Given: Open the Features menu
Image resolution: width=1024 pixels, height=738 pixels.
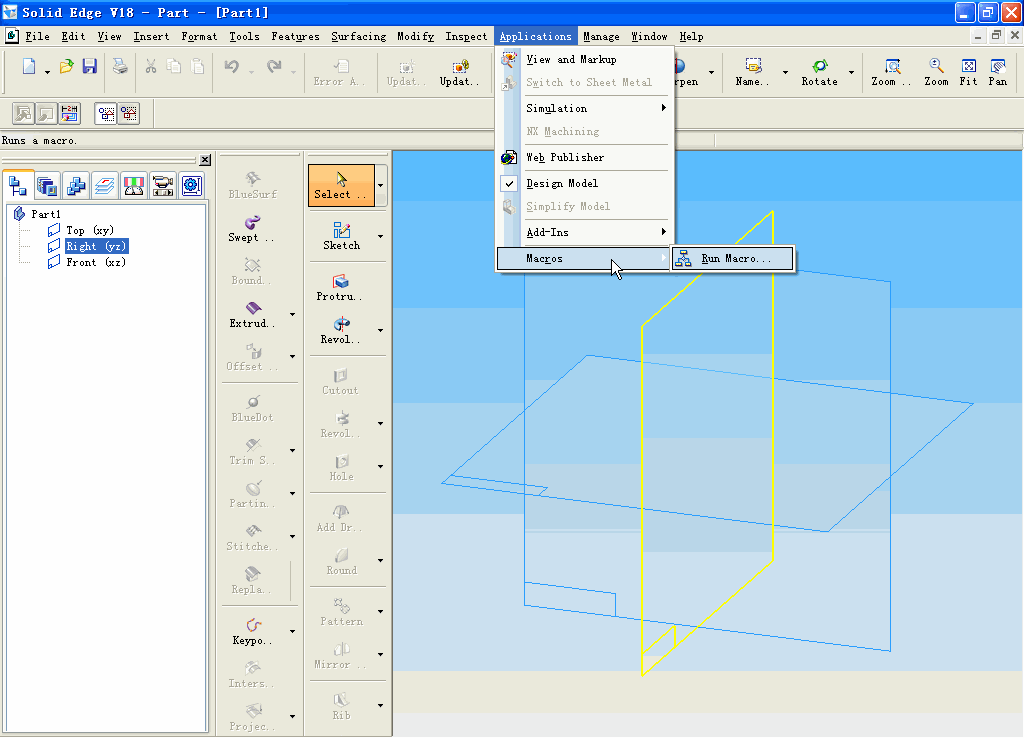Looking at the screenshot, I should coord(295,37).
